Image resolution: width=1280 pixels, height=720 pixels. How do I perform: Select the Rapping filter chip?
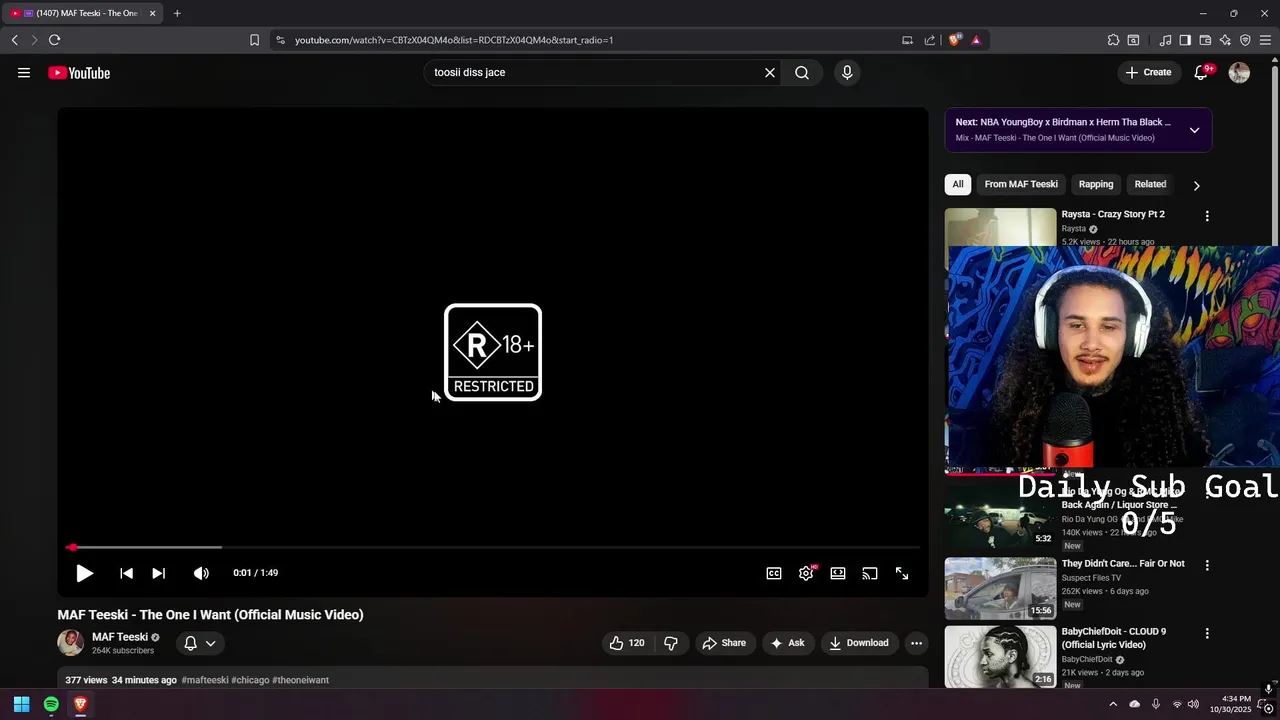tap(1096, 184)
